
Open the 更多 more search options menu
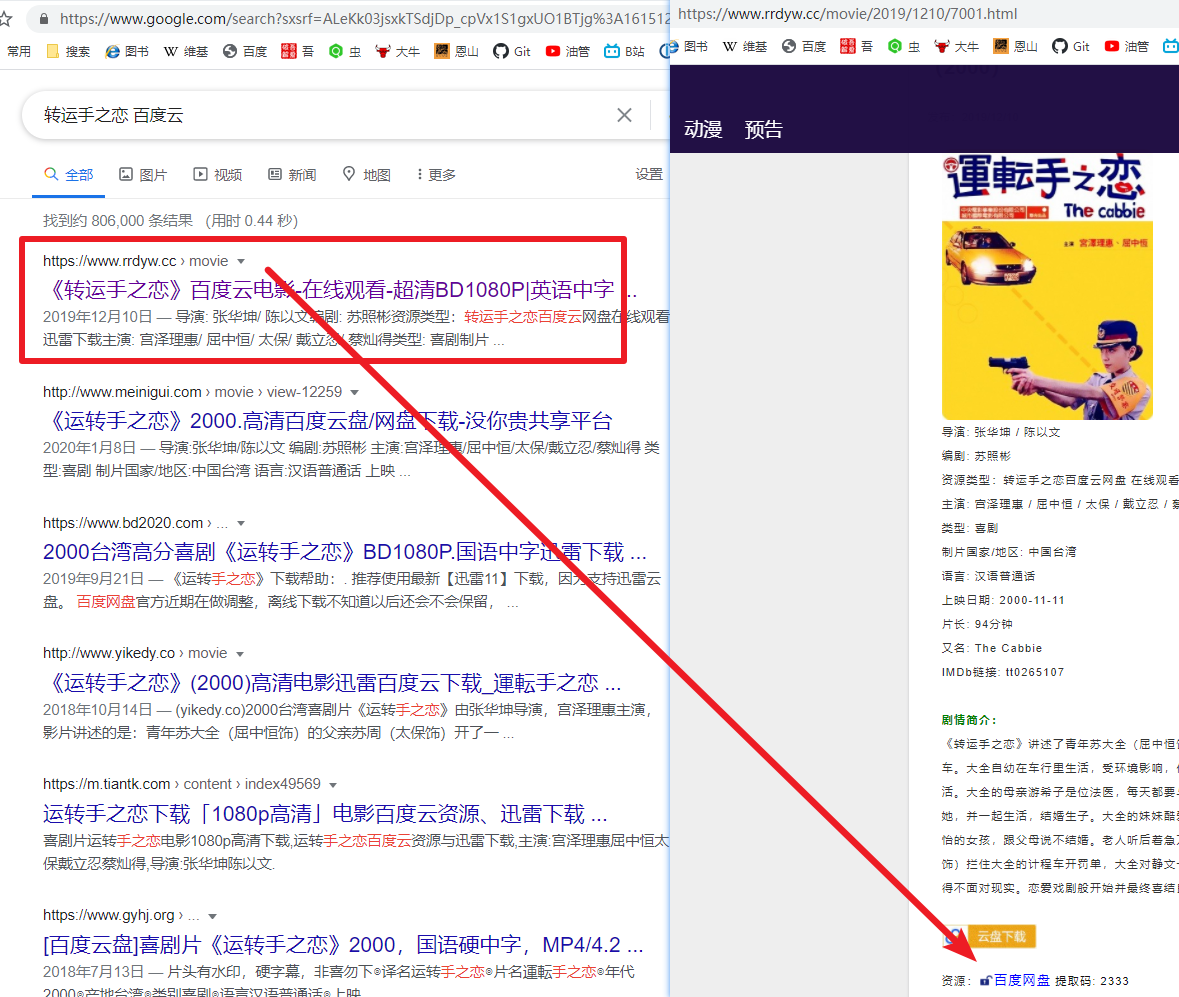click(436, 174)
